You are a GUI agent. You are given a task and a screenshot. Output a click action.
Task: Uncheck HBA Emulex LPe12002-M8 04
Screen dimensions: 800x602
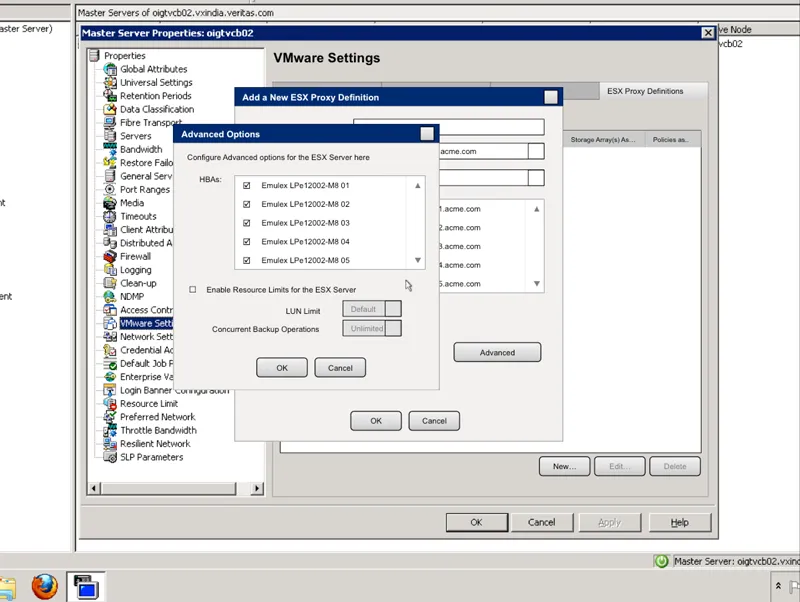click(x=246, y=241)
